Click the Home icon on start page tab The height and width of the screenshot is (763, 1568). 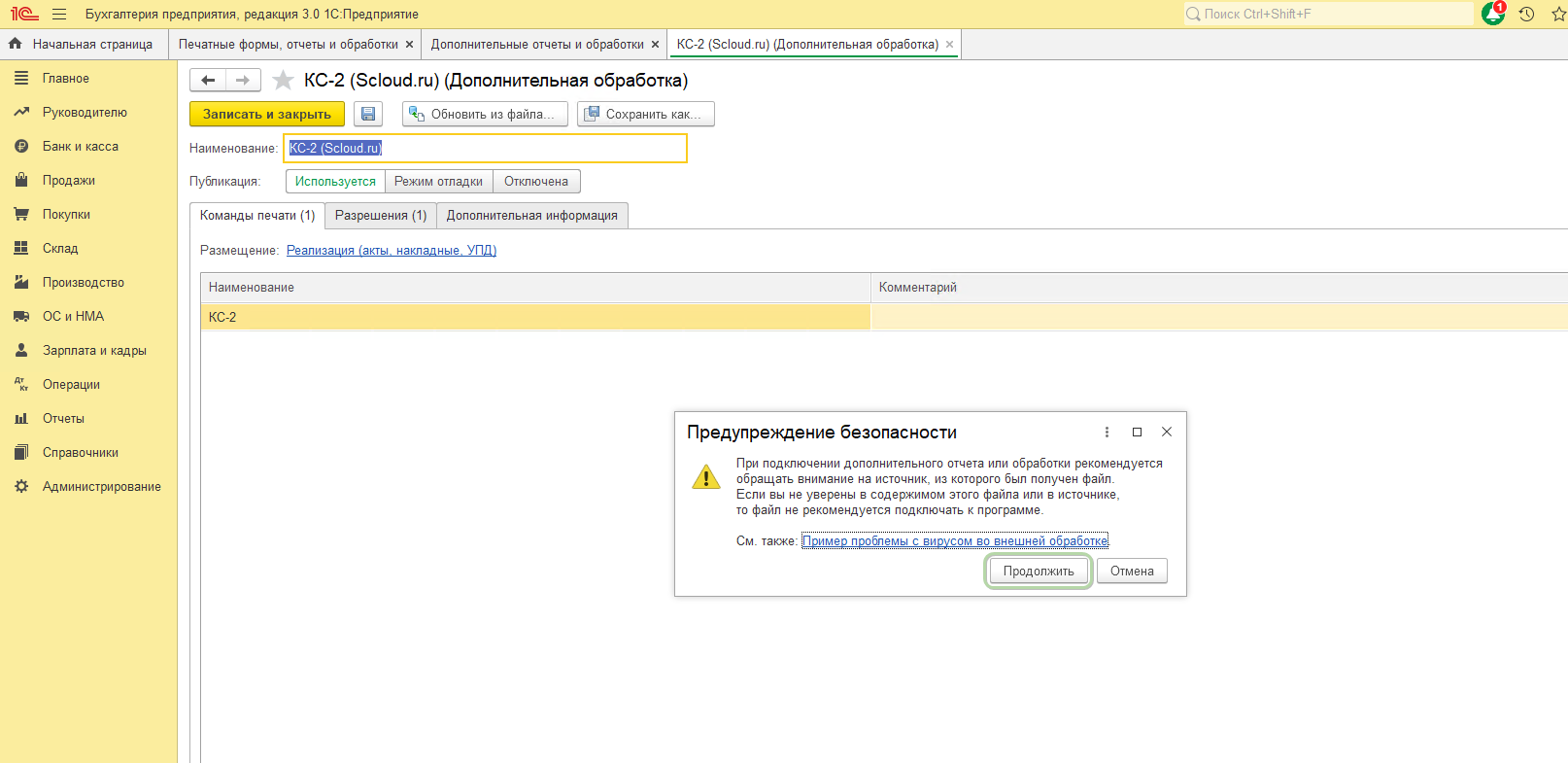[x=15, y=44]
